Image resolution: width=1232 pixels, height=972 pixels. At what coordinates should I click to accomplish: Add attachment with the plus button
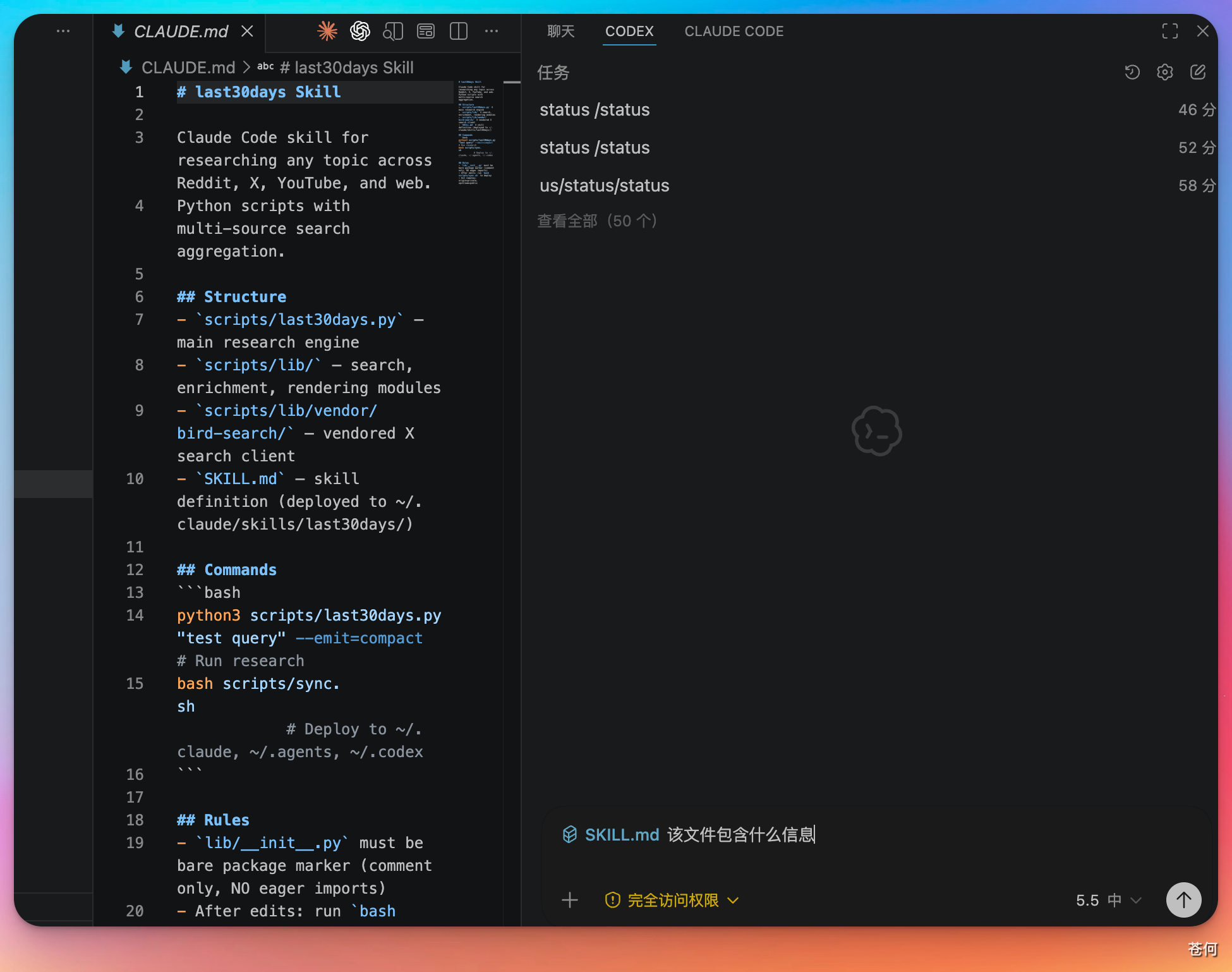(x=570, y=900)
